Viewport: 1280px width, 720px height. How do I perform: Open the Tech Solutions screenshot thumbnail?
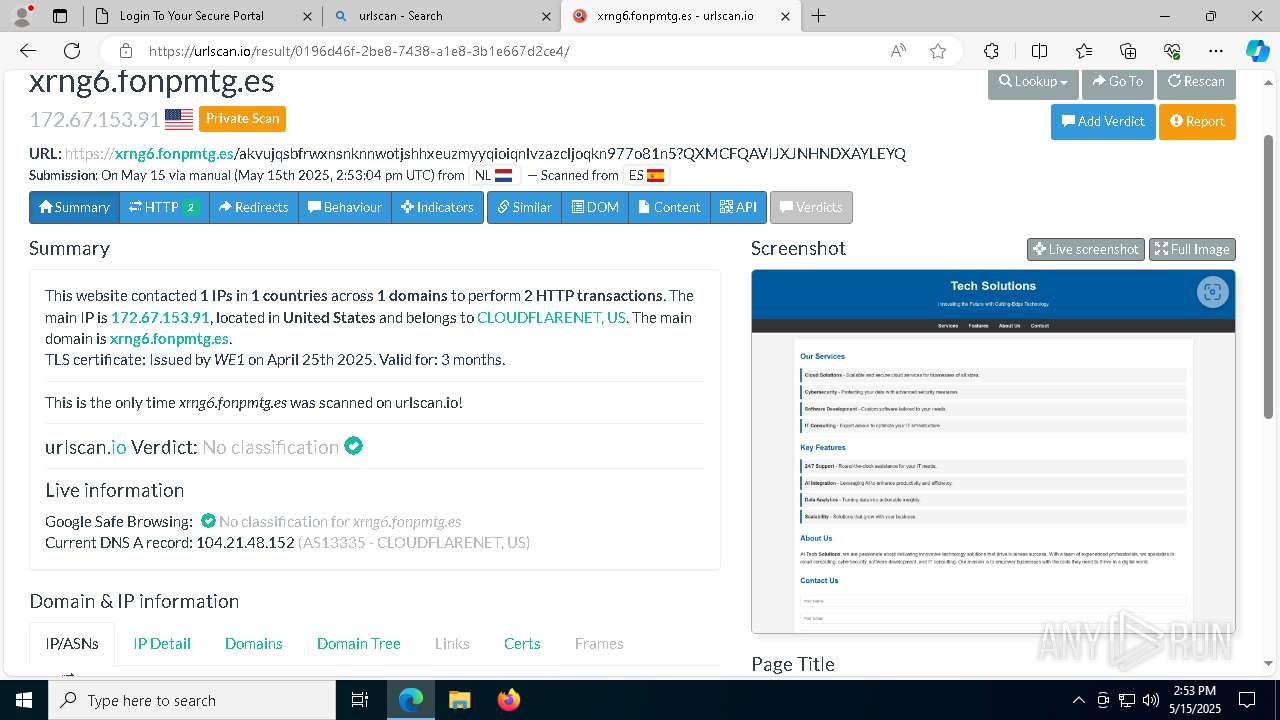tap(993, 451)
